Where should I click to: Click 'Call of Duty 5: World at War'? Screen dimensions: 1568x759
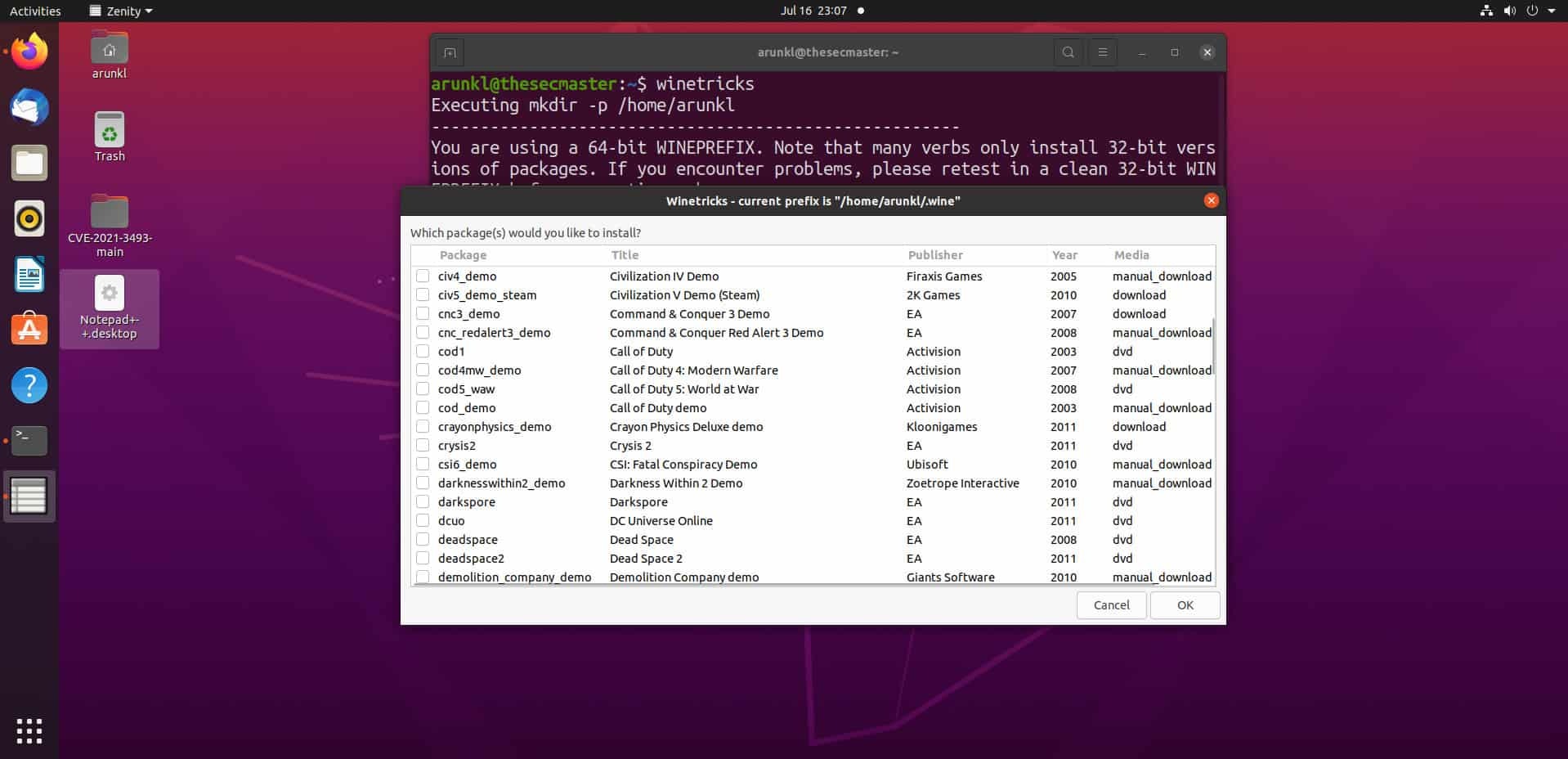[x=684, y=388]
